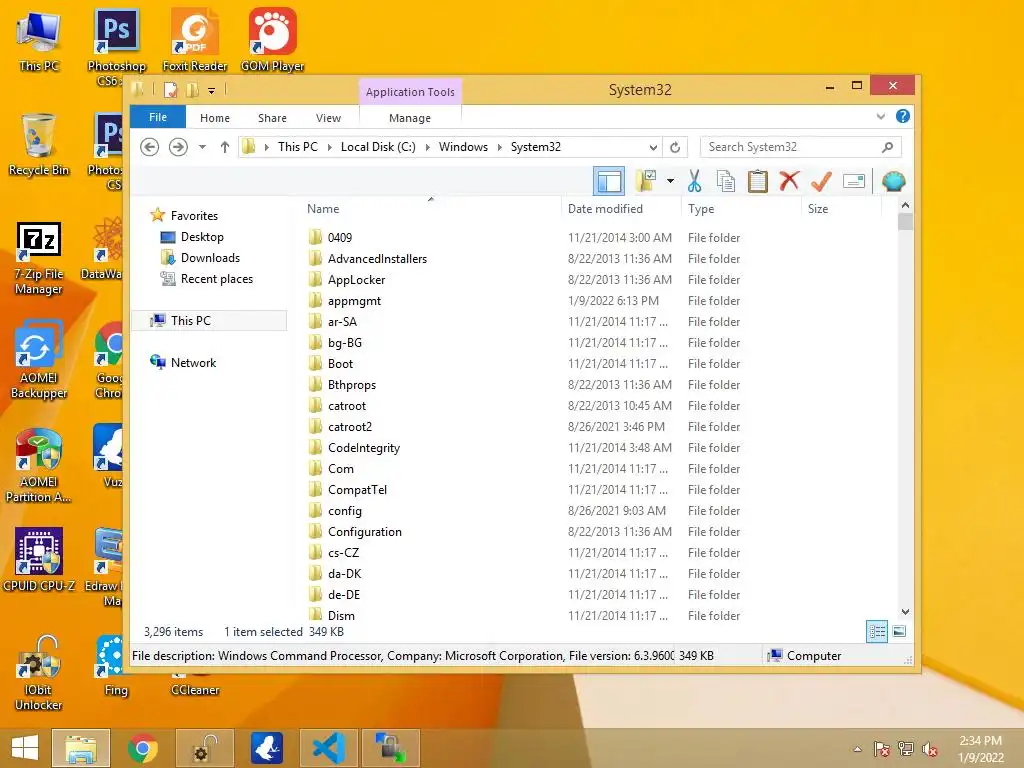Click the Back navigation arrow
1024x768 pixels.
pyautogui.click(x=150, y=147)
